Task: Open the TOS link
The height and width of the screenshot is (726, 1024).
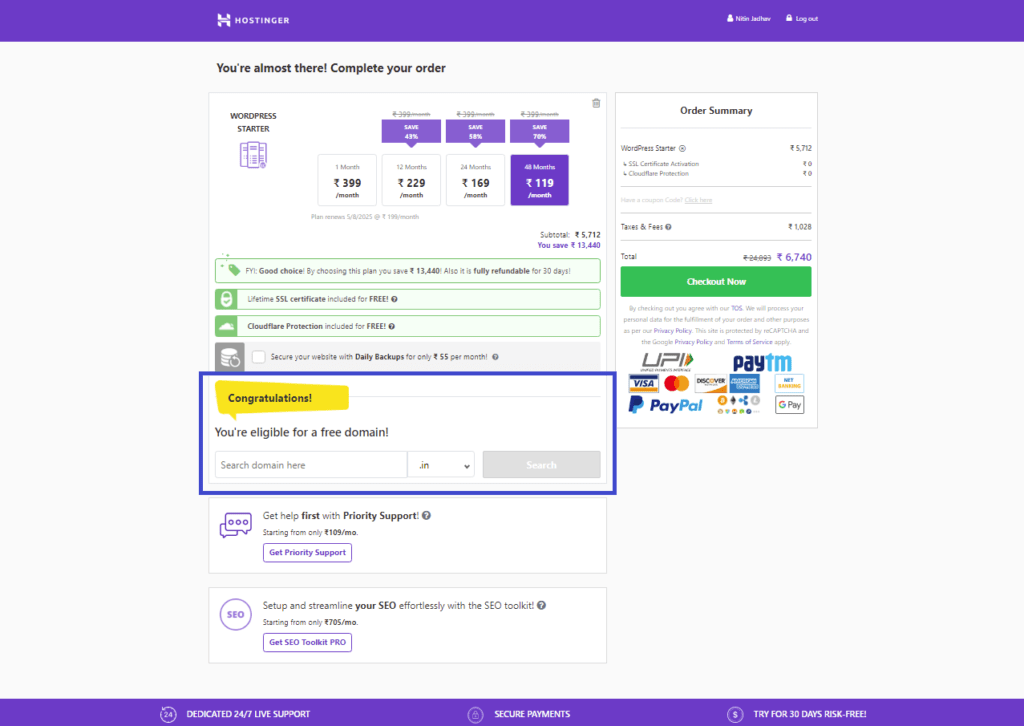Action: (737, 308)
